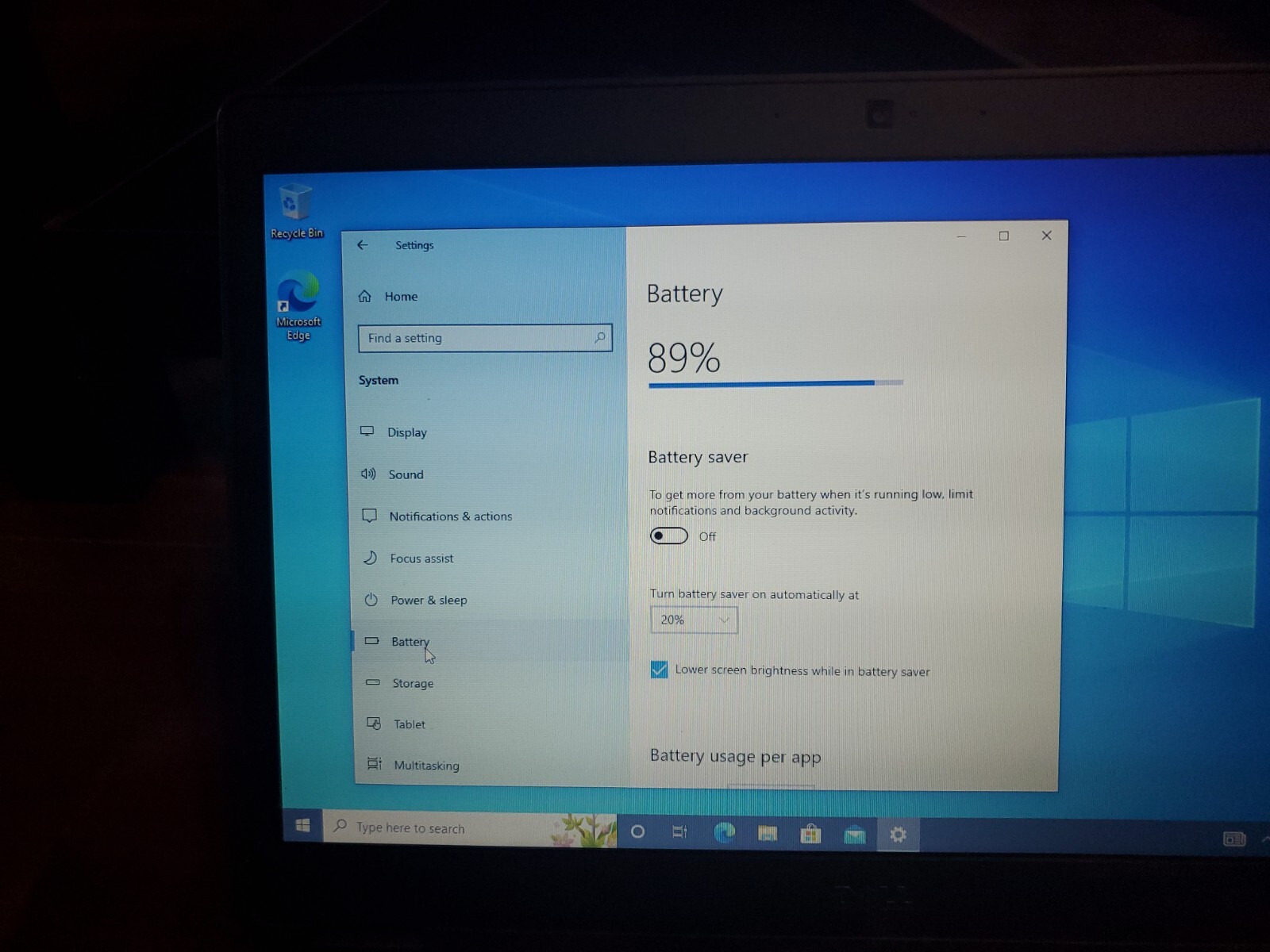The width and height of the screenshot is (1270, 952).
Task: Open Cortana from the taskbar circle
Action: 637,831
